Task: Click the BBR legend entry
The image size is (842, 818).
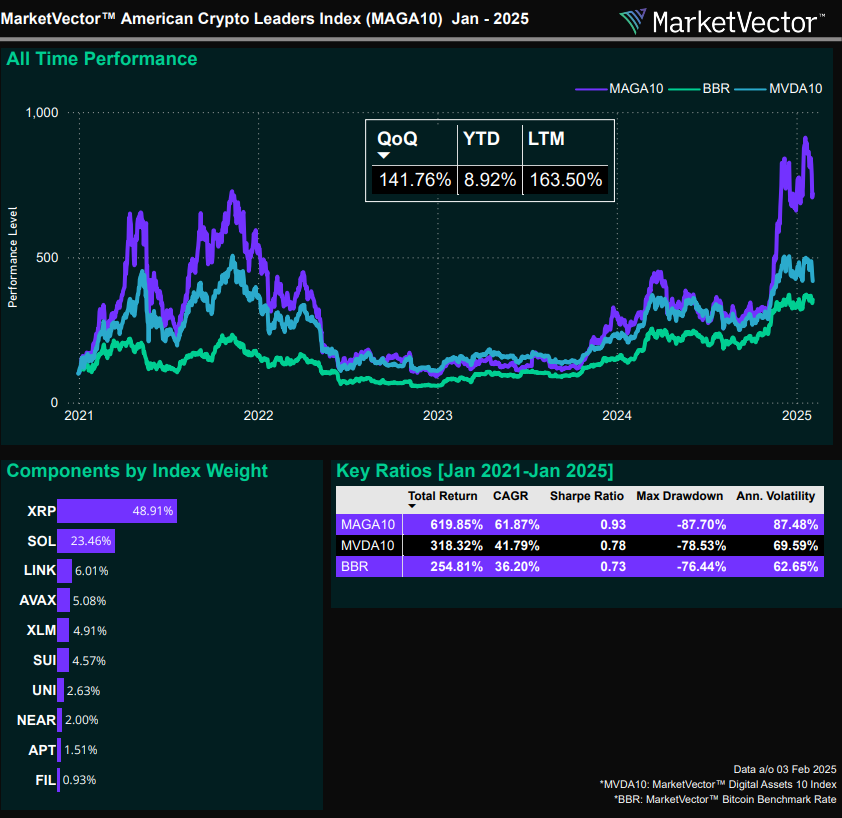Action: (x=699, y=89)
